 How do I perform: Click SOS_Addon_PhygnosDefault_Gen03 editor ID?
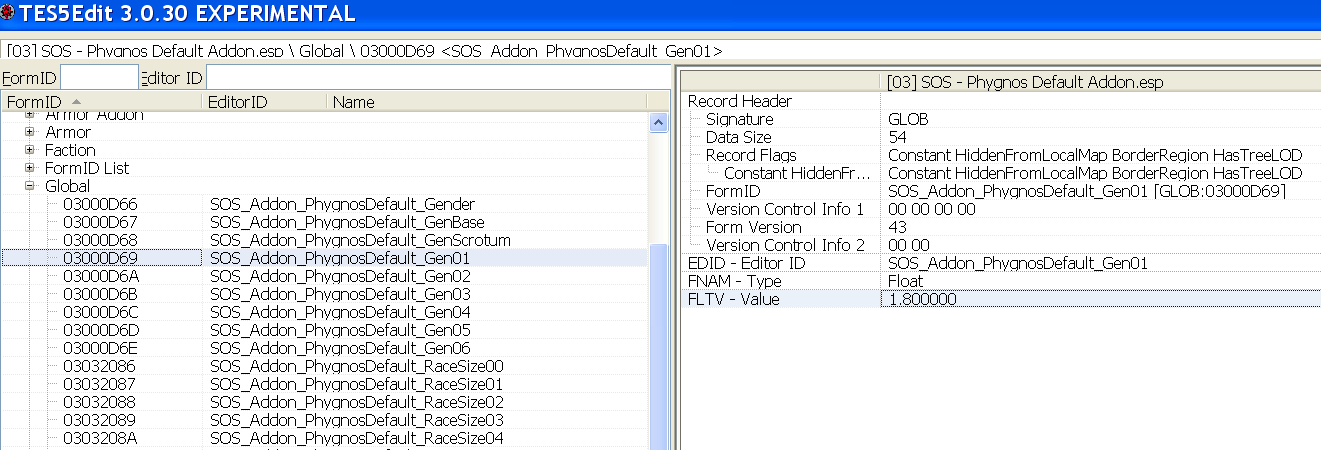(340, 294)
